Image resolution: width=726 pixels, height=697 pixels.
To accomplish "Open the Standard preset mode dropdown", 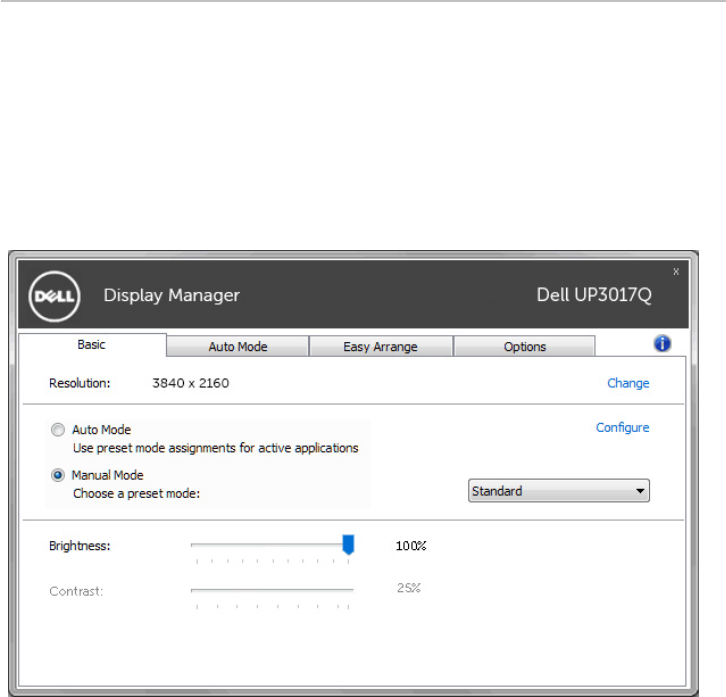I will (559, 491).
